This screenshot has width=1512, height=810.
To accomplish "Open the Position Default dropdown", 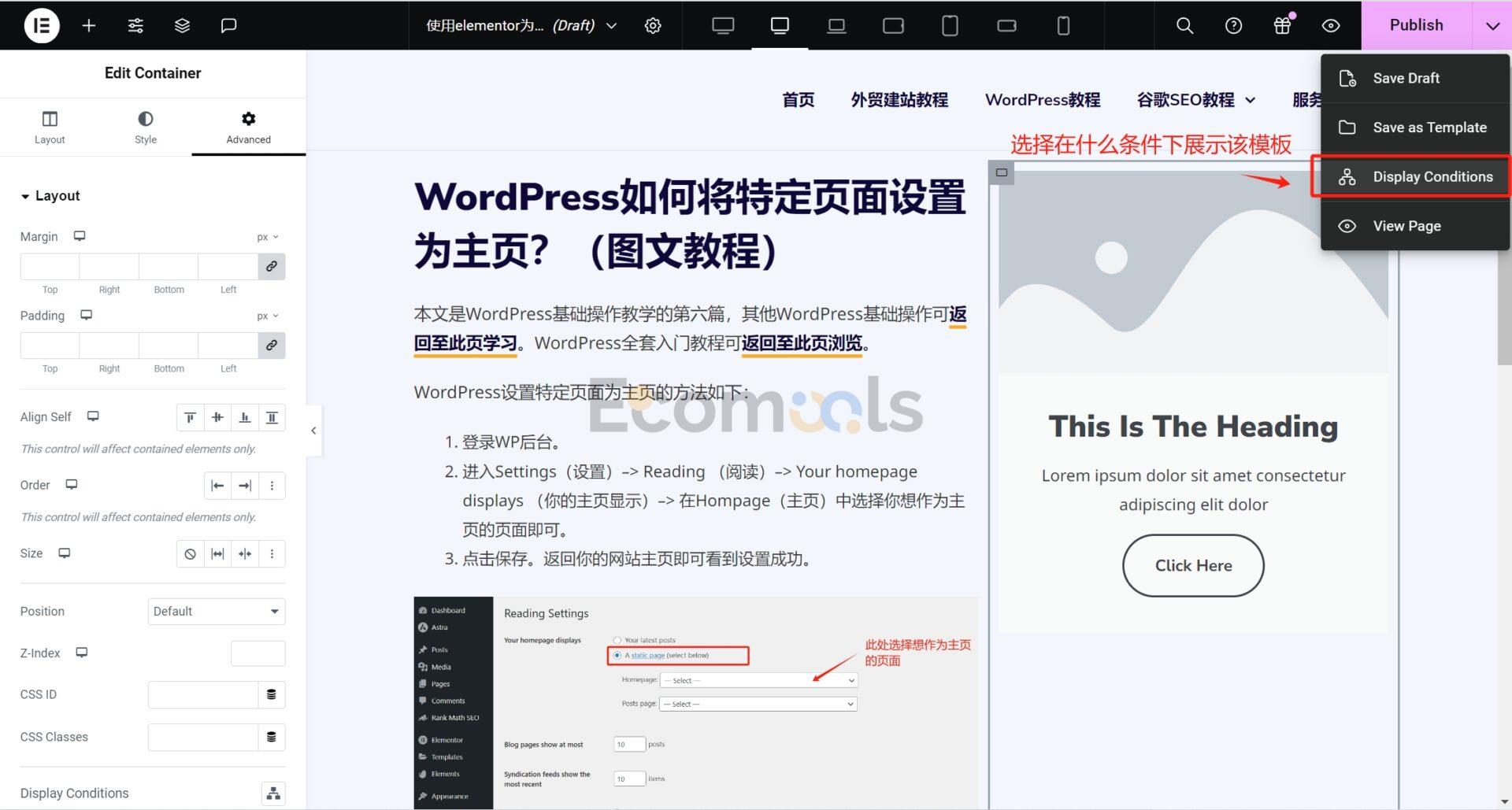I will click(217, 612).
